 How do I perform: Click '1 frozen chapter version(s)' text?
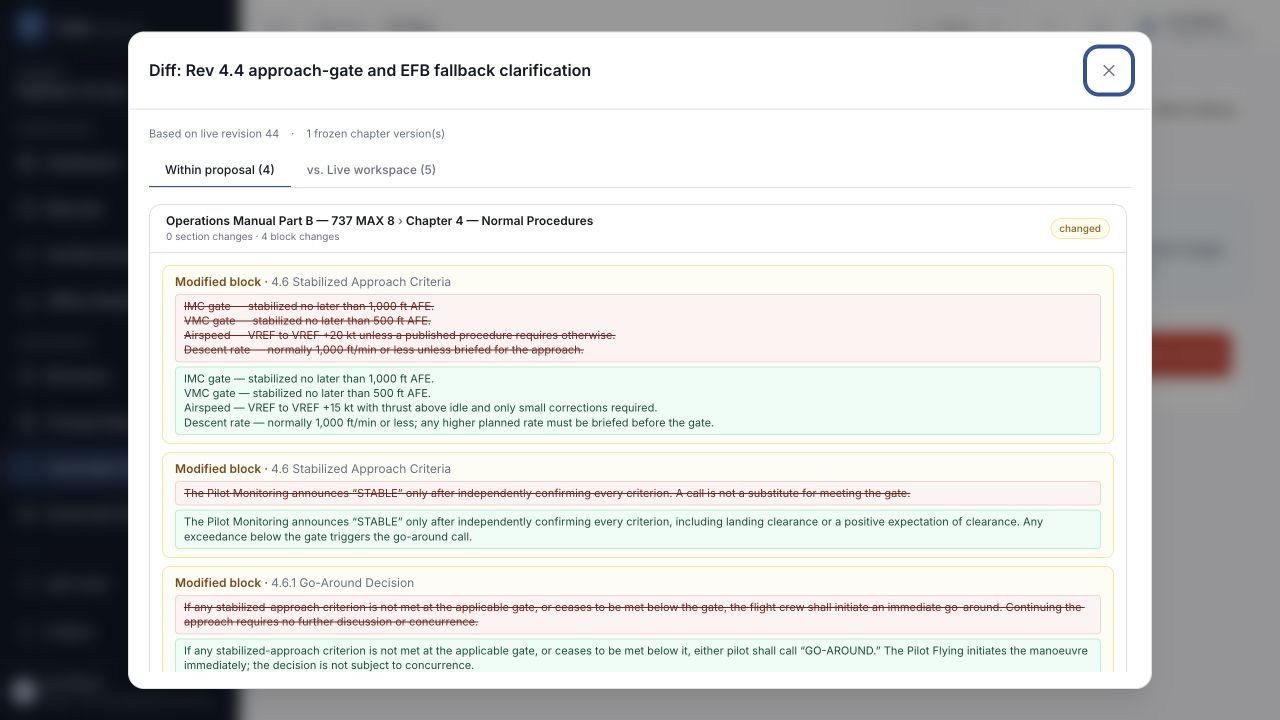(x=375, y=134)
